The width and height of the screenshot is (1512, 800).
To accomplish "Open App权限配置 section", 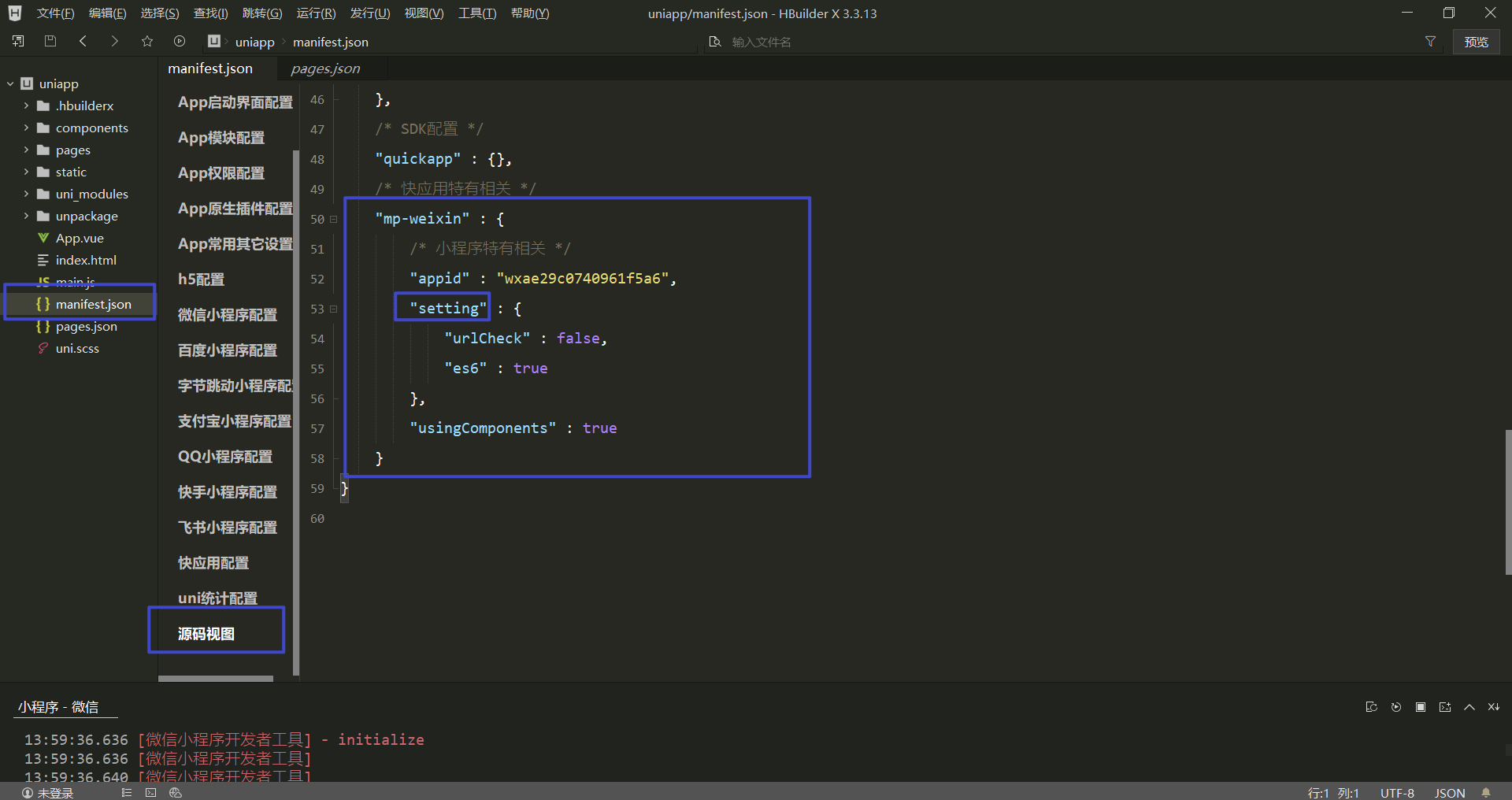I will (221, 173).
